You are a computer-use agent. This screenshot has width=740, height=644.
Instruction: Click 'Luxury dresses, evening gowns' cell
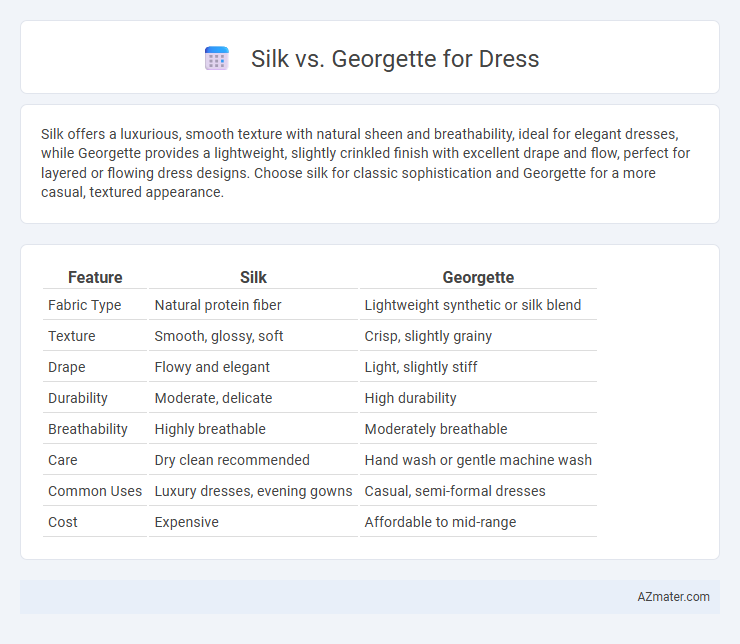click(253, 491)
